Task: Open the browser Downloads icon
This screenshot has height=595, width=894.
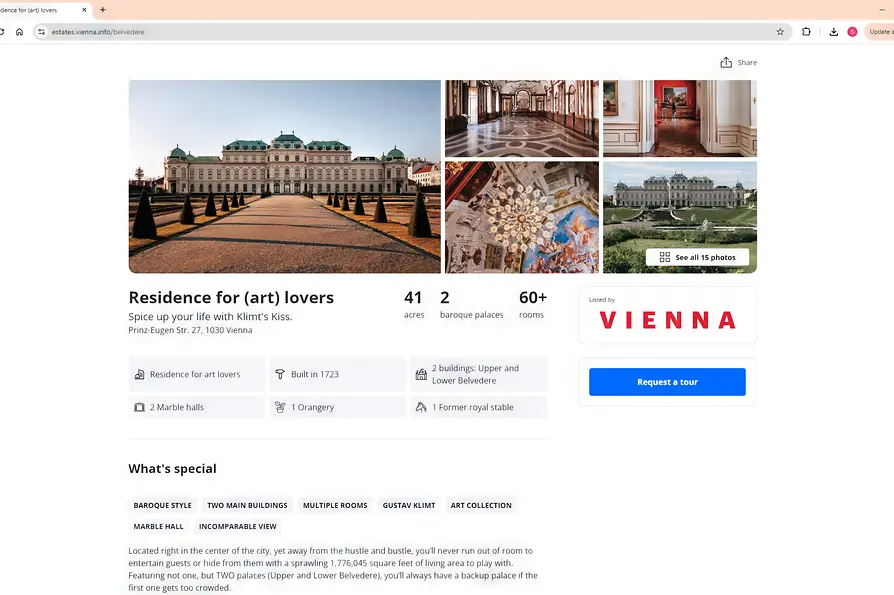Action: point(833,31)
